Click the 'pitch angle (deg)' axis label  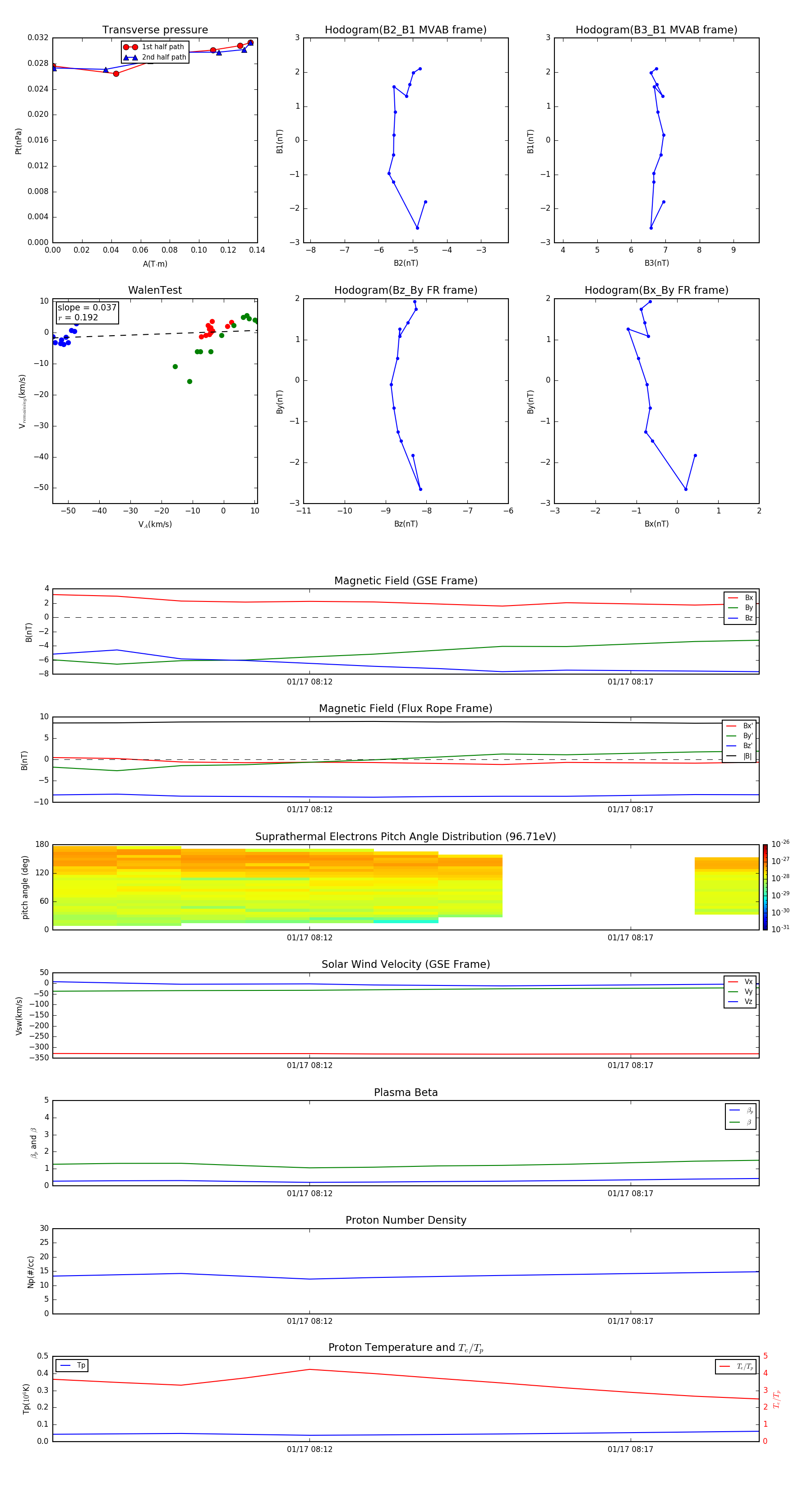point(25,887)
